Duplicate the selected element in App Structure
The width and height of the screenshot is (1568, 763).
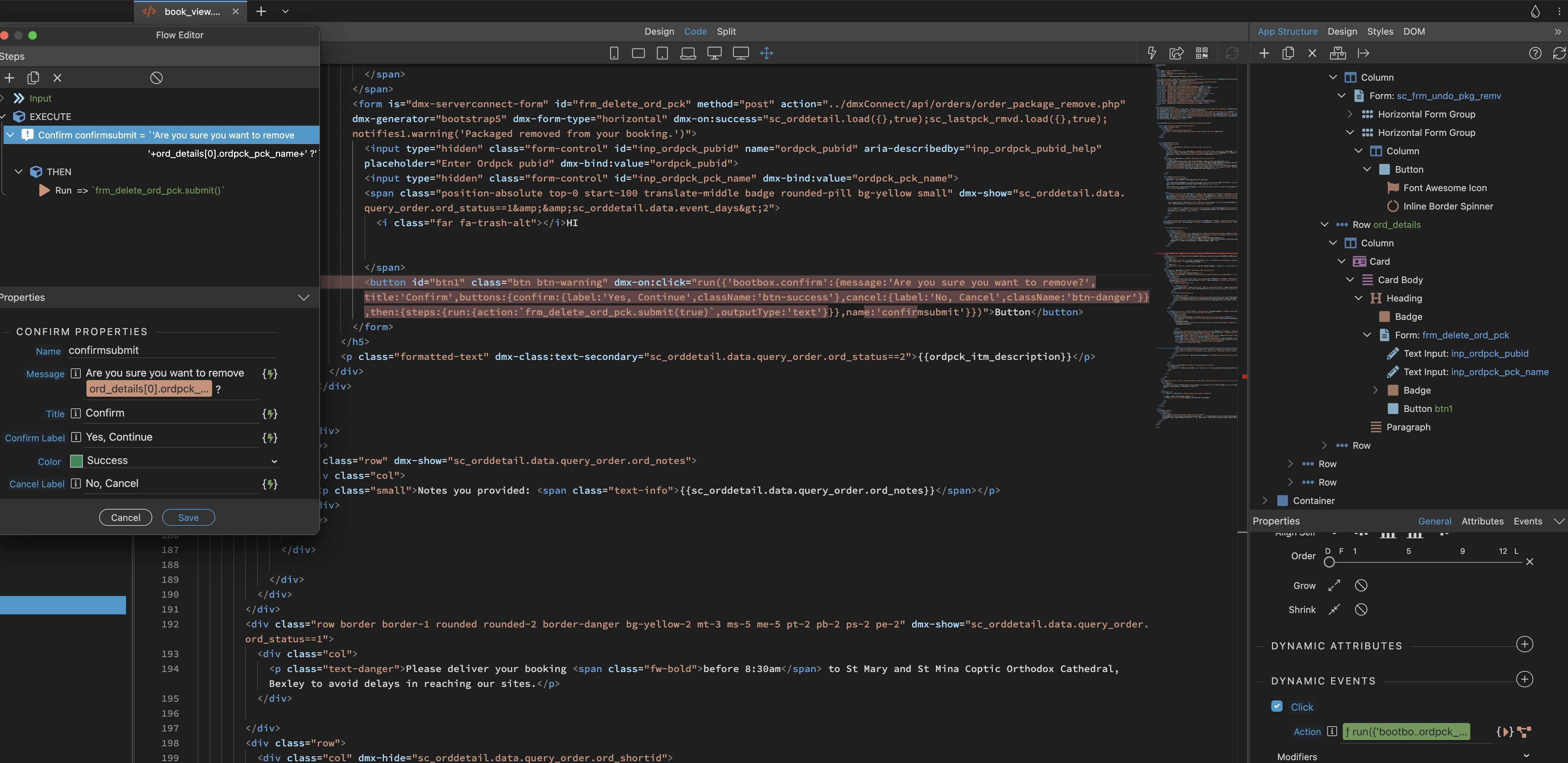click(1288, 53)
